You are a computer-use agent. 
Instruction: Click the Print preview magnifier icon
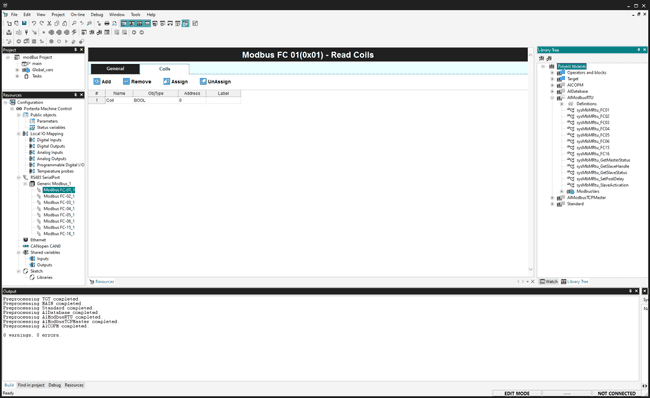[x=114, y=24]
